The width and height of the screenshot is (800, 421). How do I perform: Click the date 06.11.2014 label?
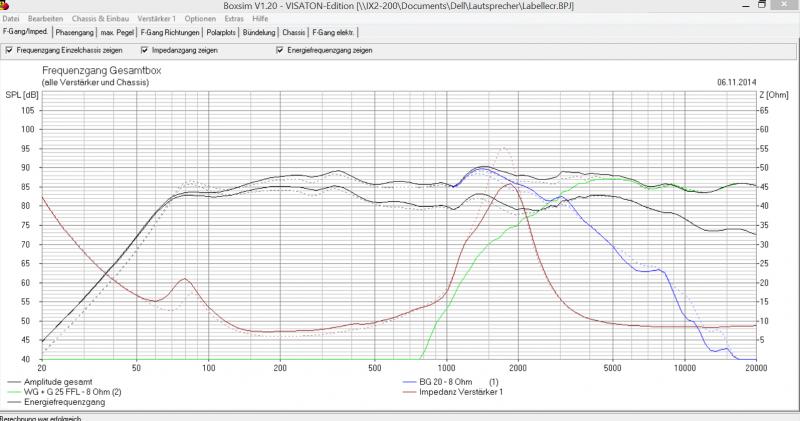(737, 82)
